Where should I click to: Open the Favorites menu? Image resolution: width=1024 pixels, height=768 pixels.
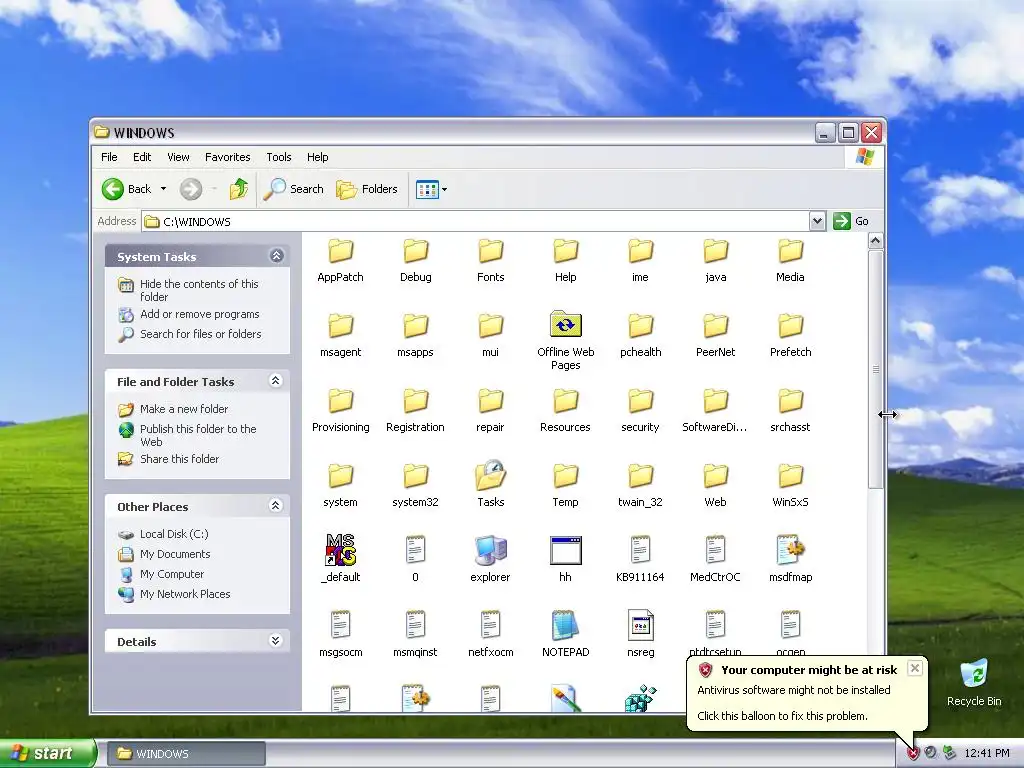tap(227, 157)
